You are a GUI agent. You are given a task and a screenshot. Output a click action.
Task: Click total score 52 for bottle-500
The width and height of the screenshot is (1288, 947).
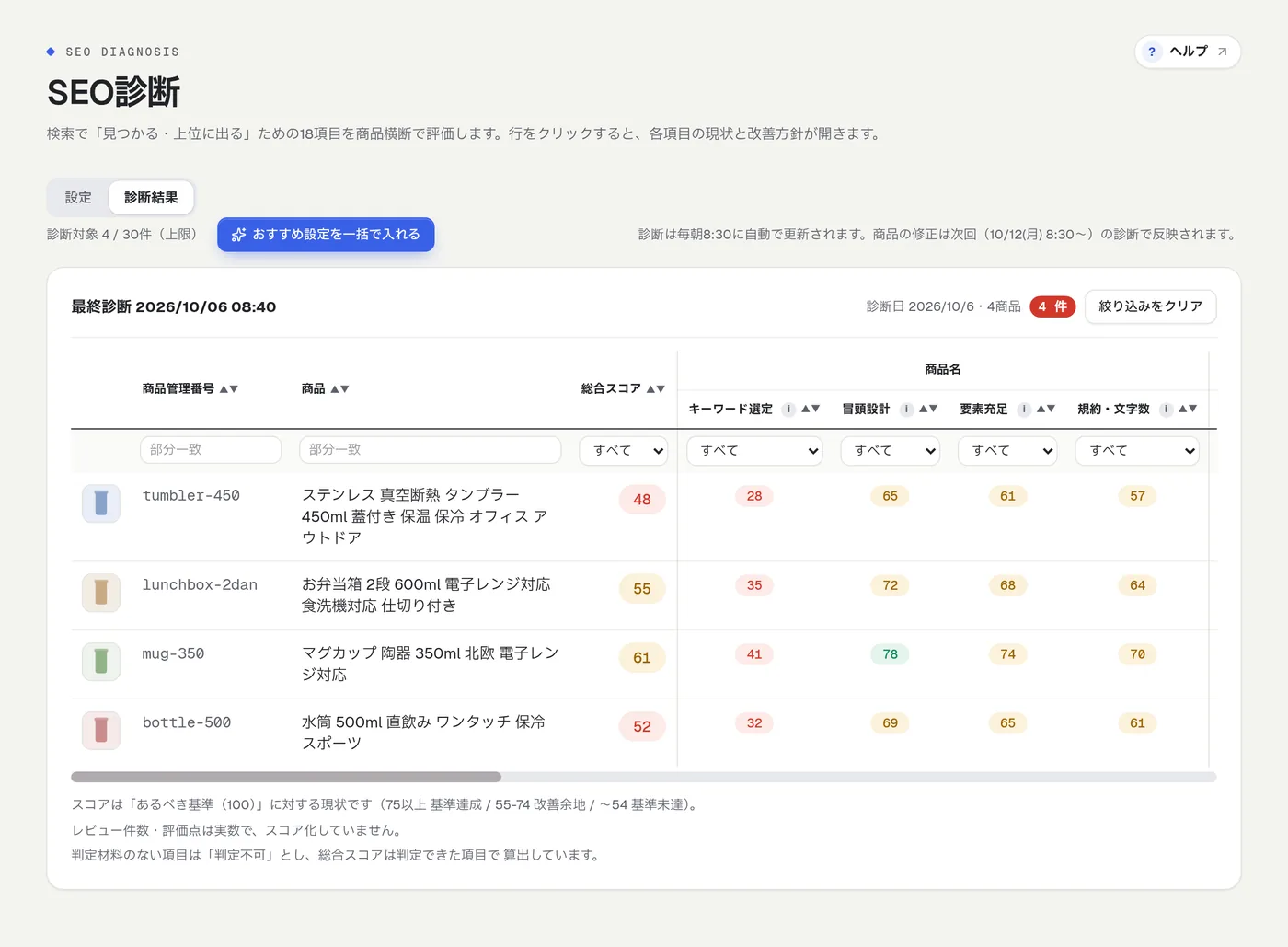click(x=642, y=727)
